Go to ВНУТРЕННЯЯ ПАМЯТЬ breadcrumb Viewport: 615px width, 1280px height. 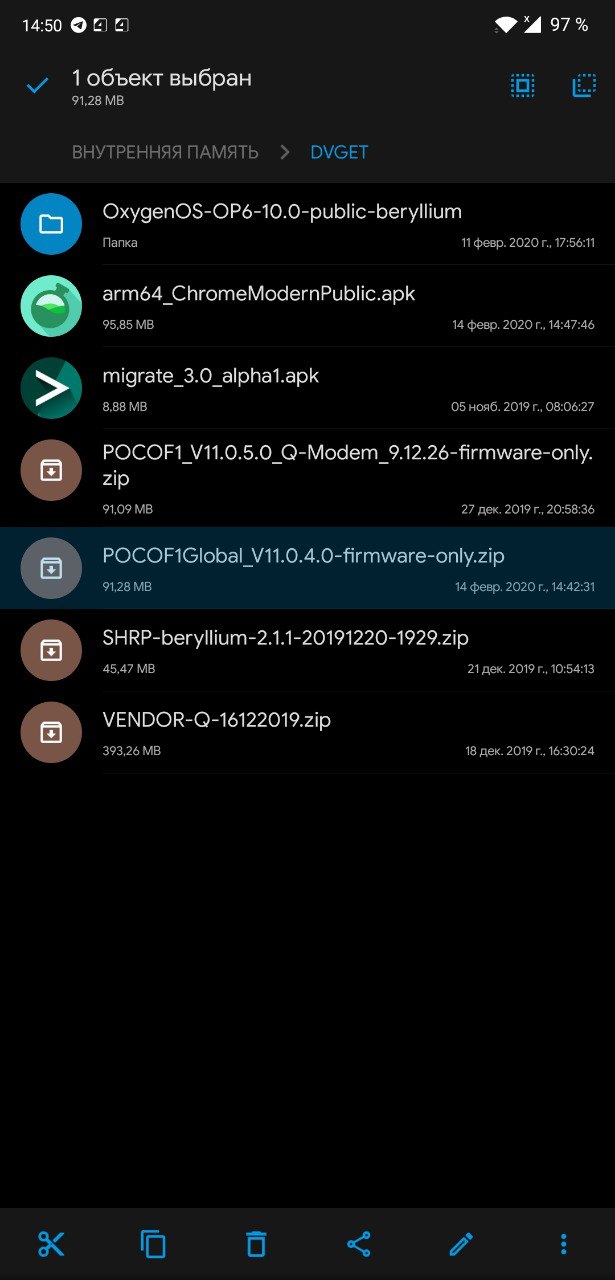(x=165, y=152)
